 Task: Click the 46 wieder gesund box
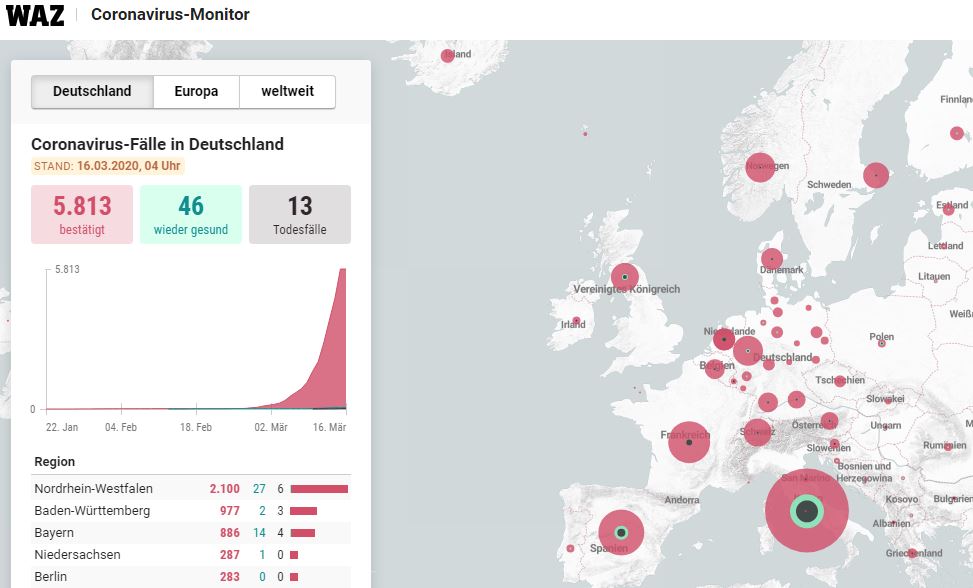[x=190, y=214]
